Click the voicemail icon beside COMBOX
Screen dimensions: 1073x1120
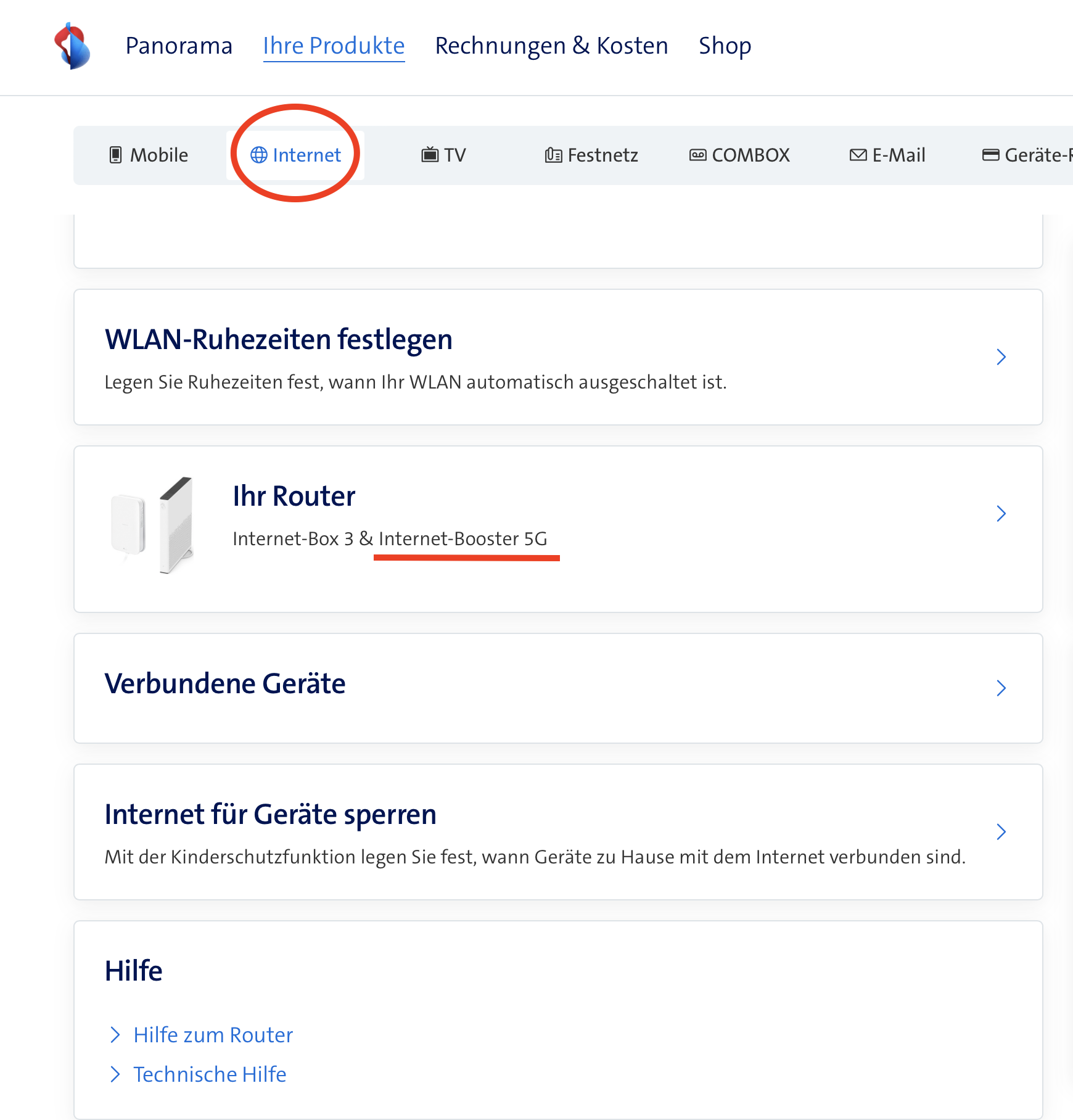697,155
